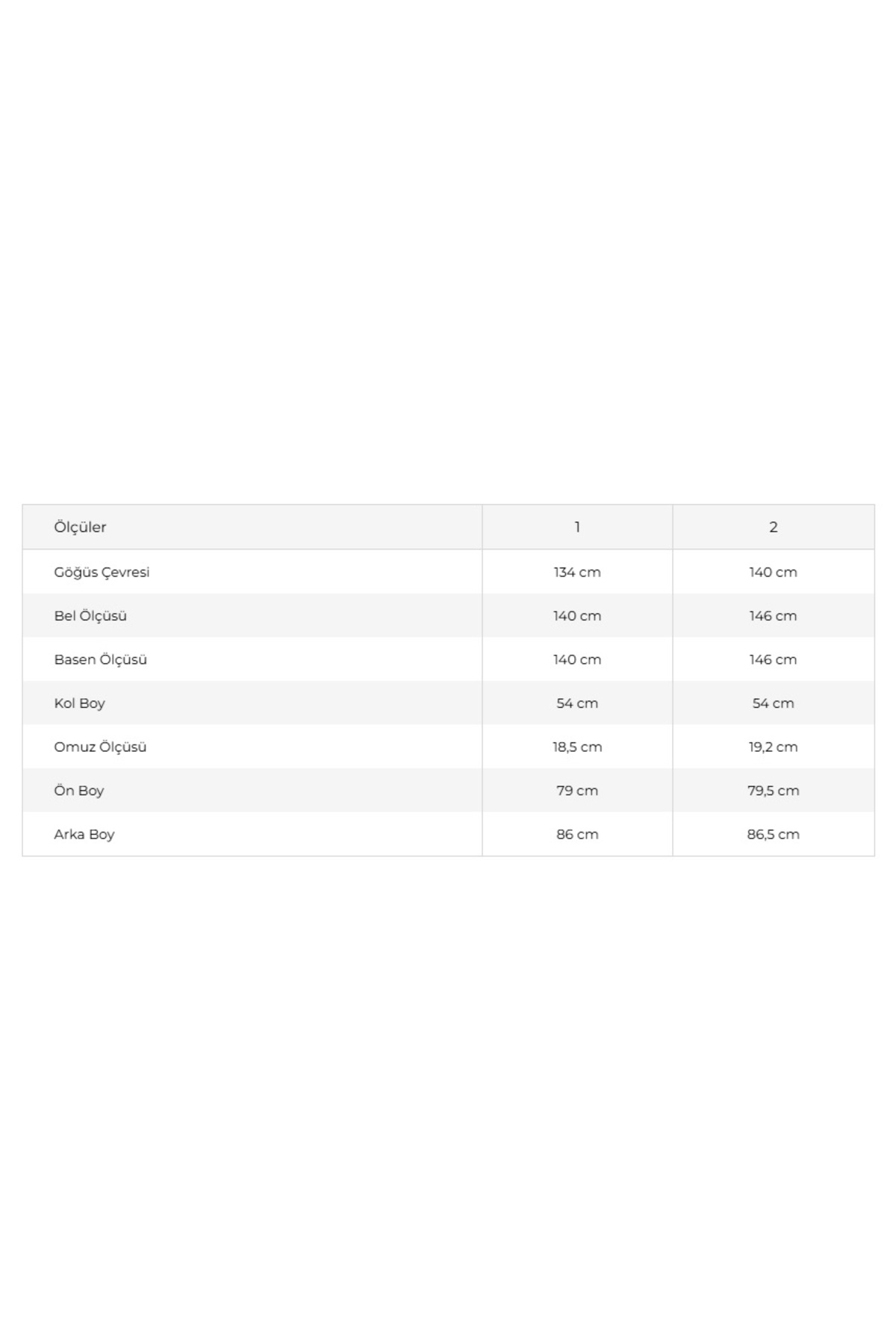Click the Ölçüler column header
The image size is (896, 1344).
[x=80, y=527]
